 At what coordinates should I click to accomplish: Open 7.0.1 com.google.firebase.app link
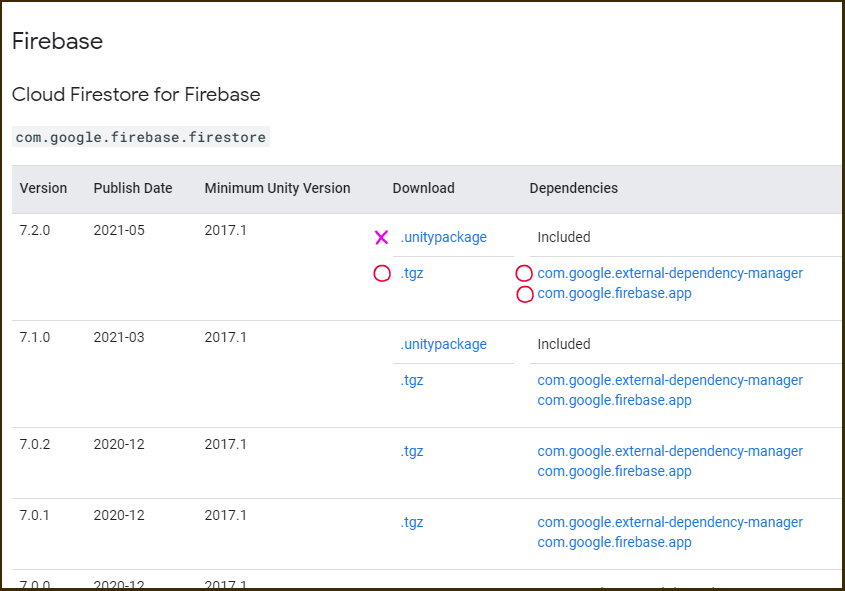coord(614,542)
